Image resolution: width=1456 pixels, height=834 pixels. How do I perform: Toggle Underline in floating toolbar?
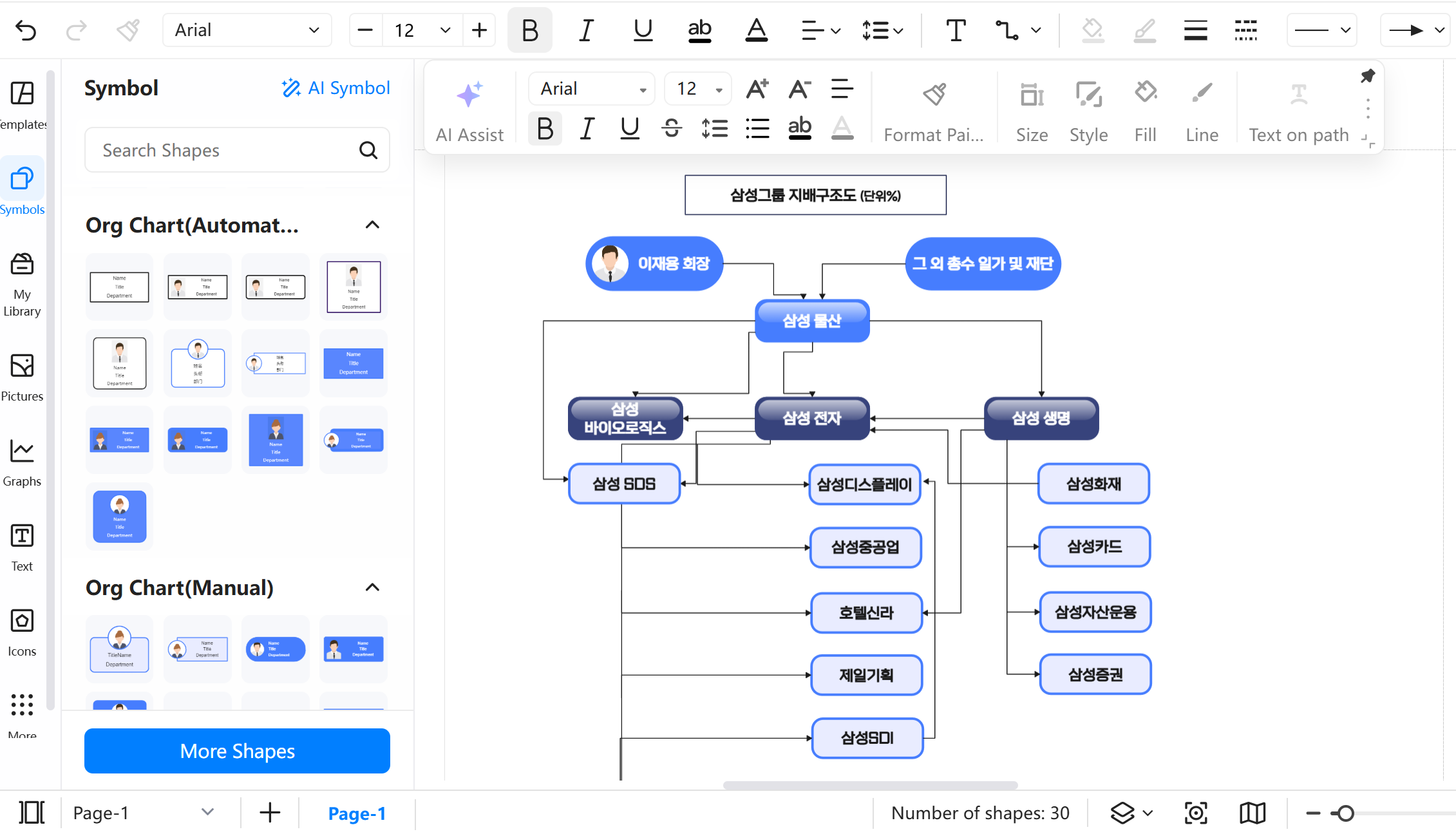[x=629, y=129]
